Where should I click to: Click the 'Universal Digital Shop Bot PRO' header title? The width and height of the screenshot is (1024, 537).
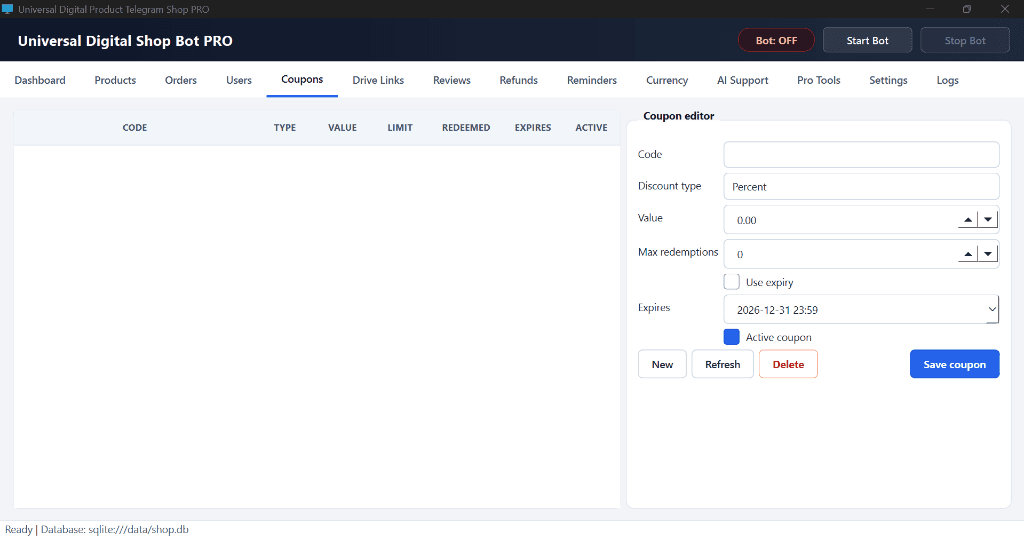pyautogui.click(x=125, y=41)
